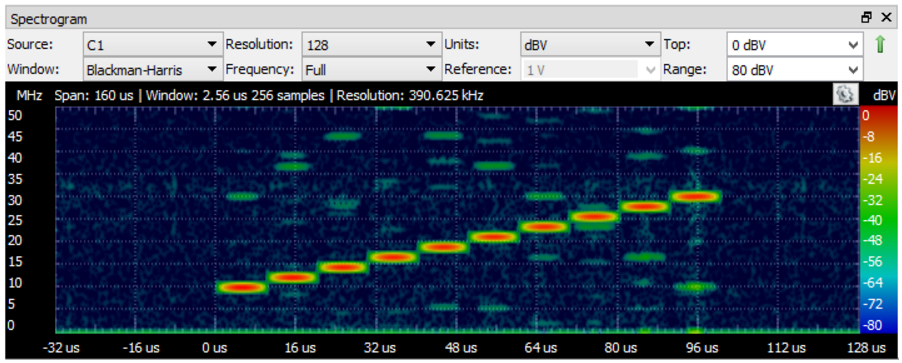
Task: Click the Range: label
Action: (684, 70)
